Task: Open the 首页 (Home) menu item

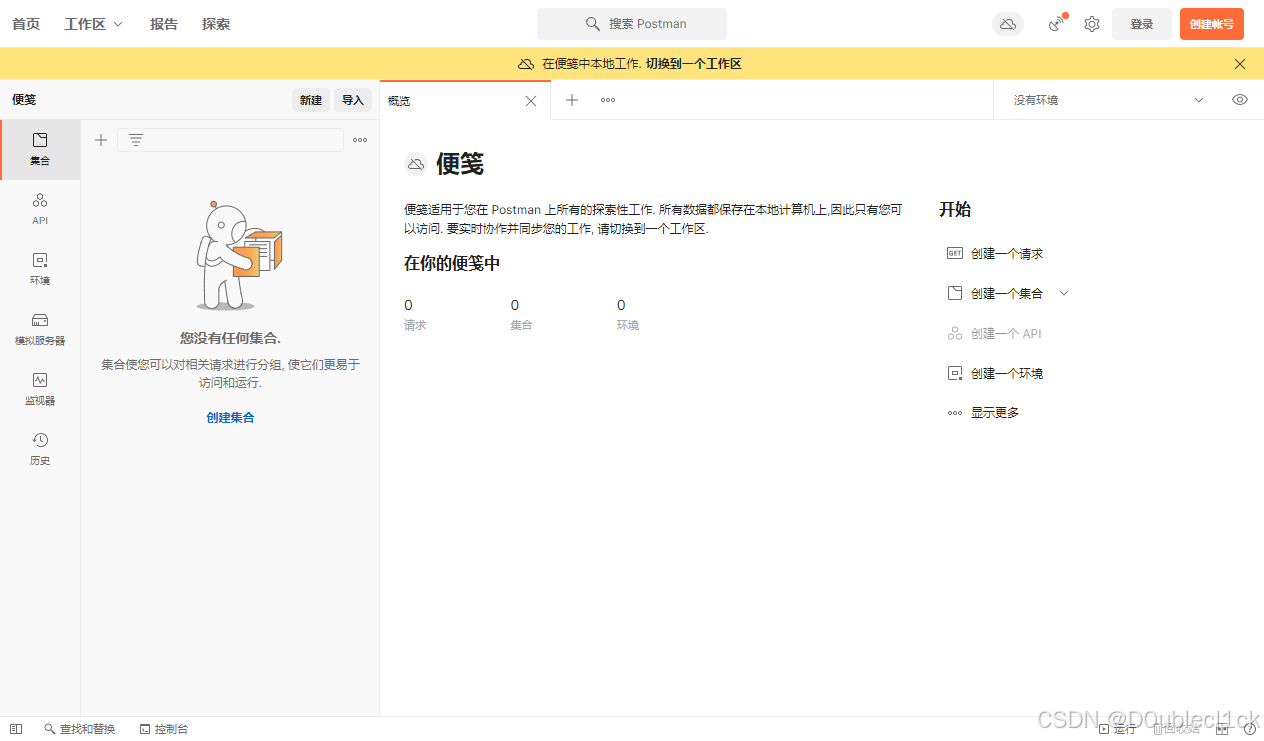Action: point(26,24)
